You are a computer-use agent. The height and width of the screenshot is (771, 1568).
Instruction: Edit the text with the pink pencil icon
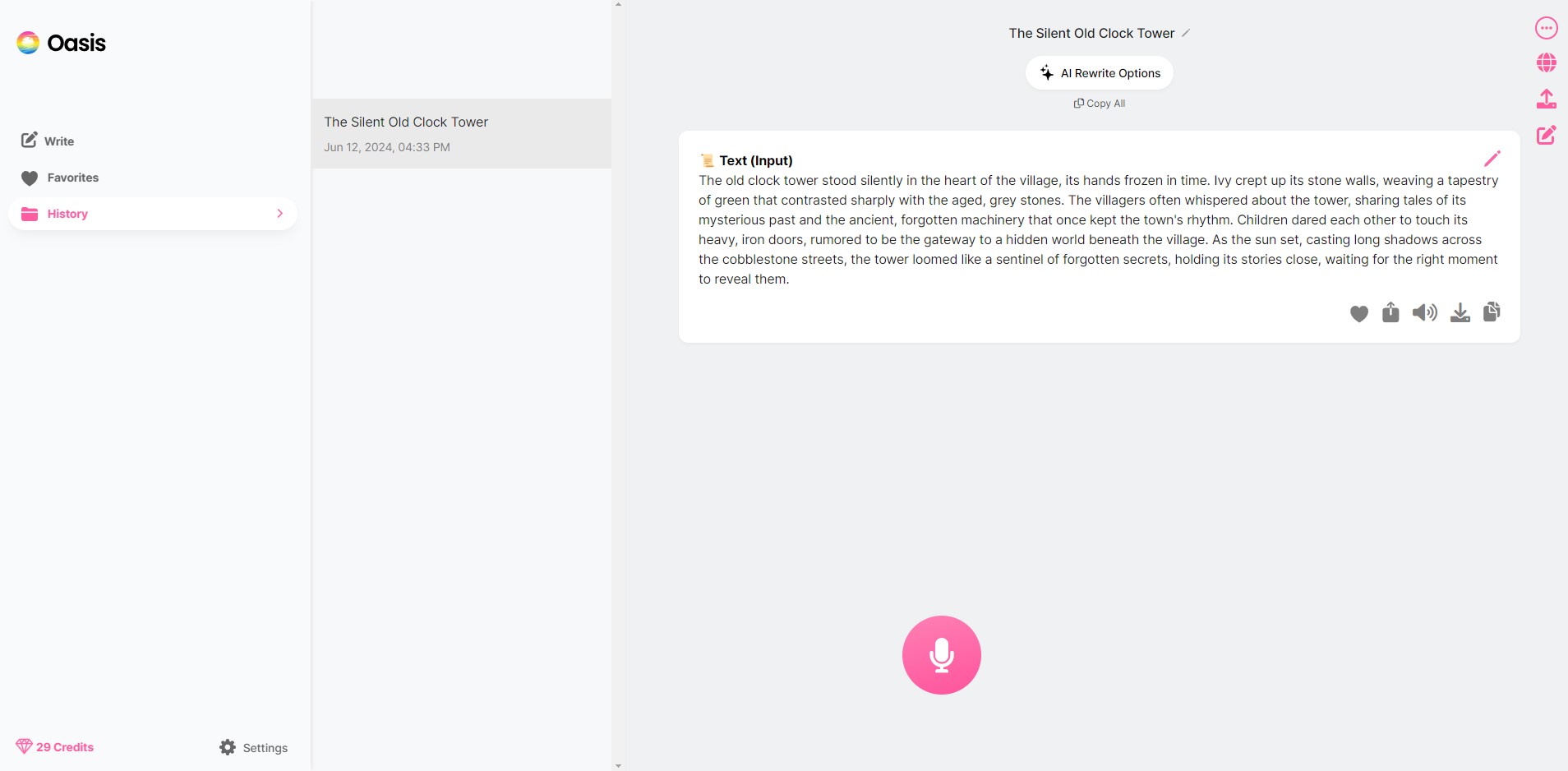point(1492,159)
